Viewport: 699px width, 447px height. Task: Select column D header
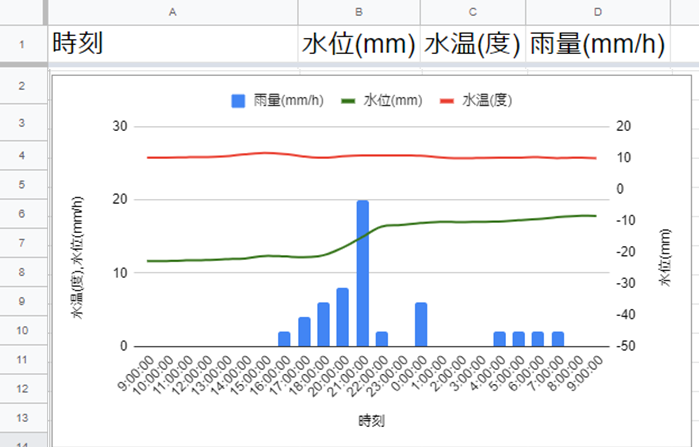click(x=598, y=12)
